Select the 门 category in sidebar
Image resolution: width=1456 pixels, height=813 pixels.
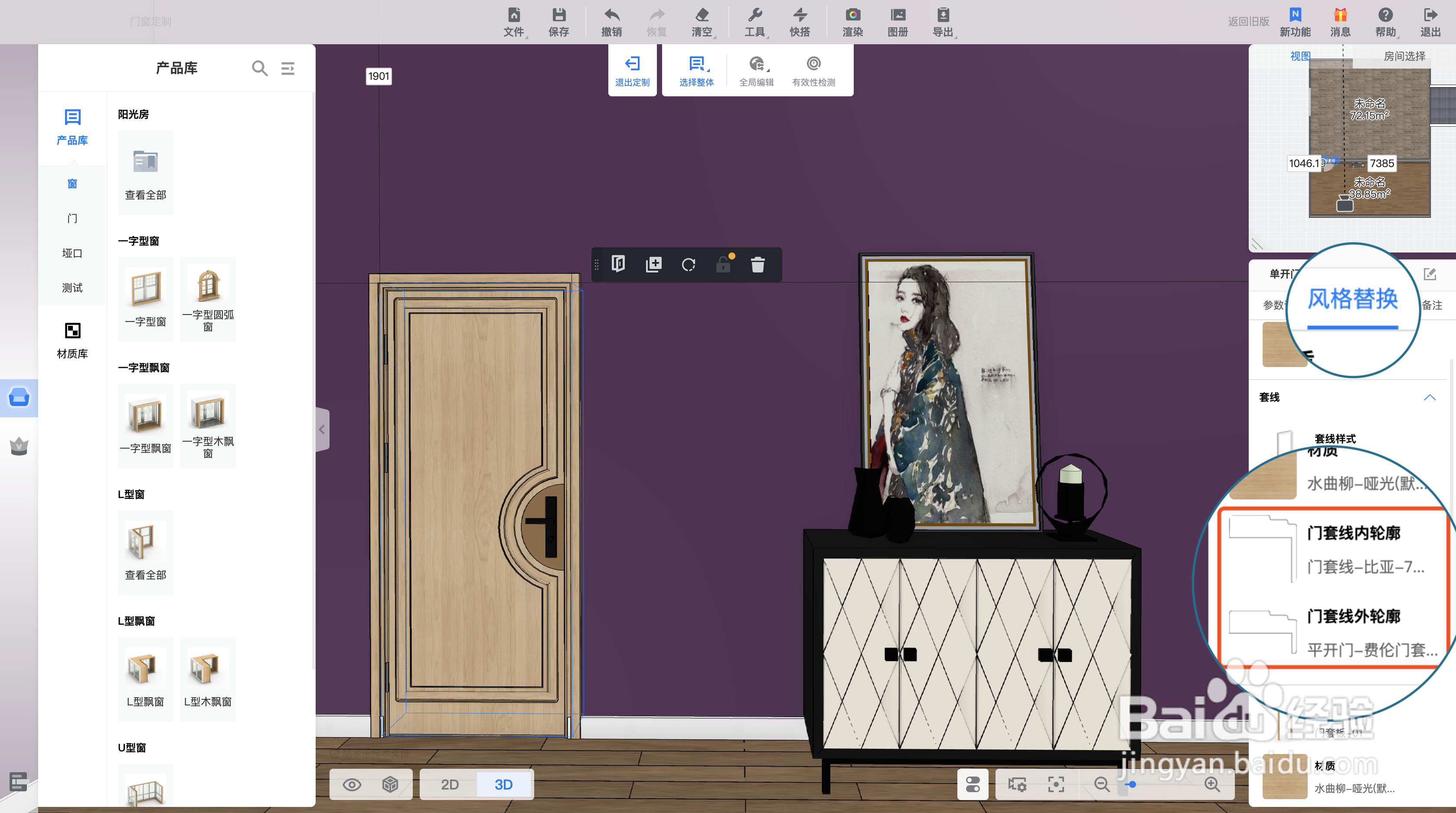72,218
